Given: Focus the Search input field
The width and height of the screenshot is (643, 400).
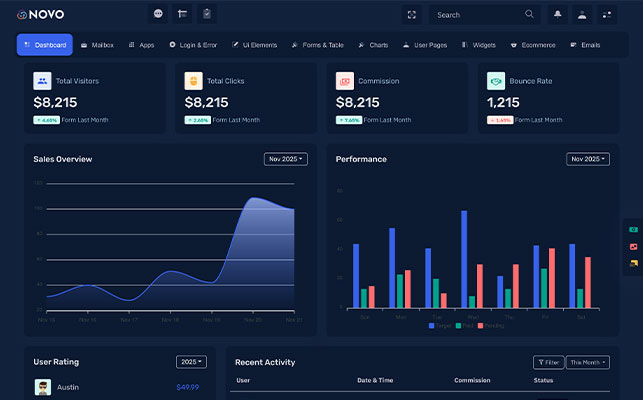Looking at the screenshot, I should 478,15.
